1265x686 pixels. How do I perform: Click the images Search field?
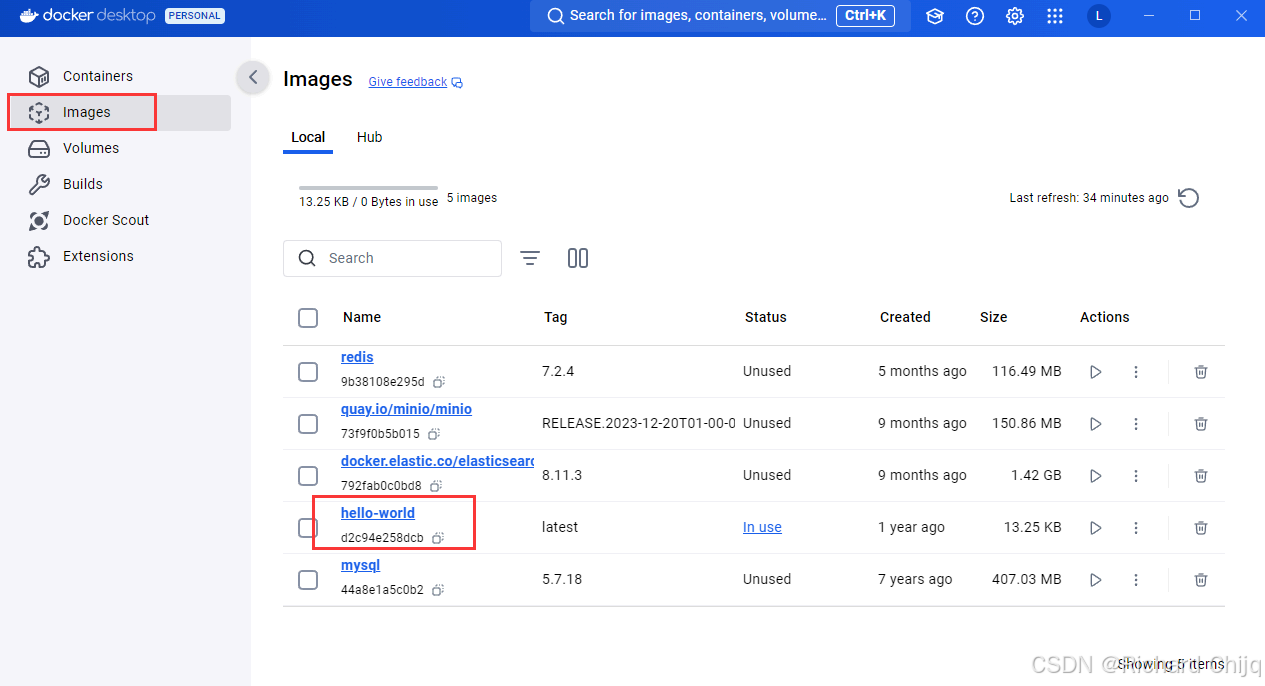pyautogui.click(x=392, y=258)
